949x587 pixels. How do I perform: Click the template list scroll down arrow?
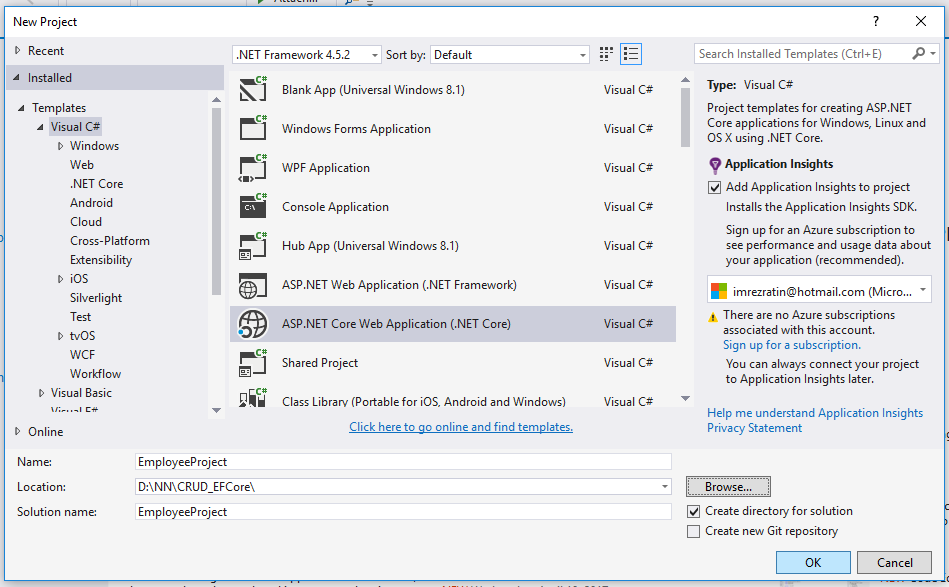tap(685, 398)
